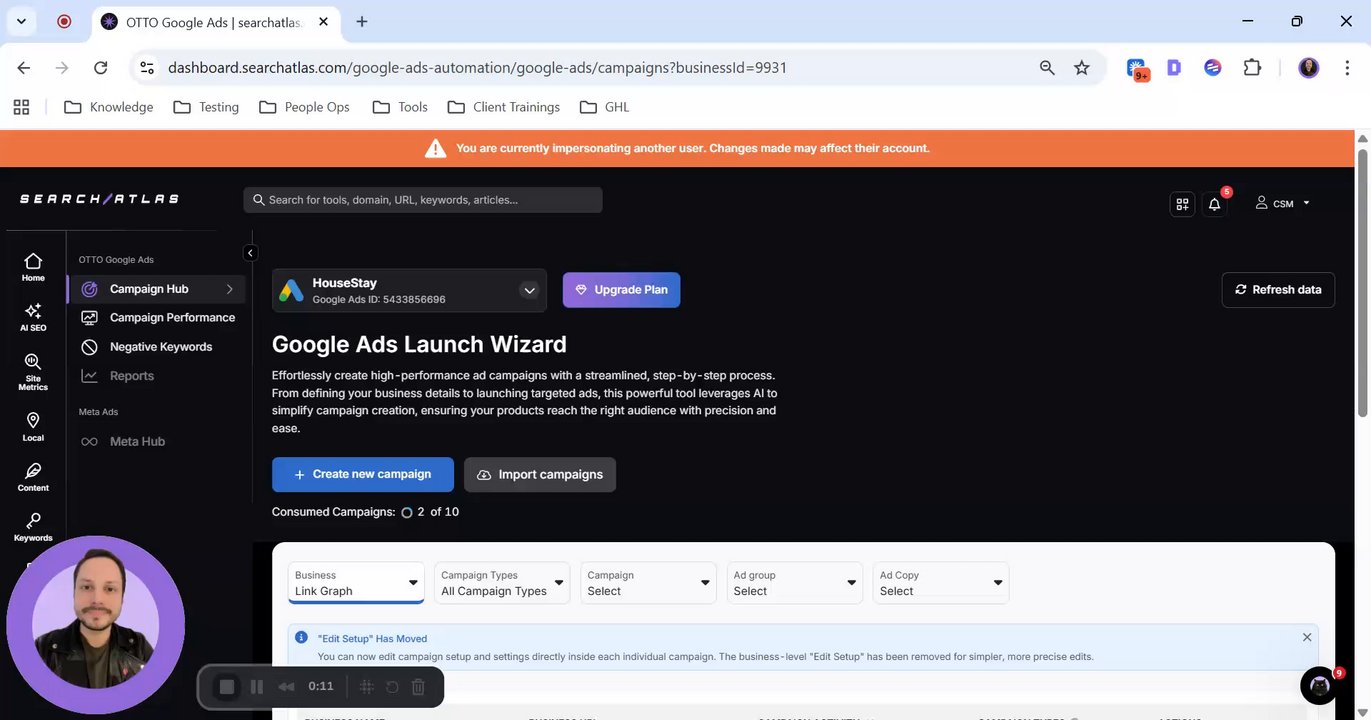Viewport: 1371px width, 720px height.
Task: Switch to the OTTO Google Ads browser tab
Action: click(214, 22)
